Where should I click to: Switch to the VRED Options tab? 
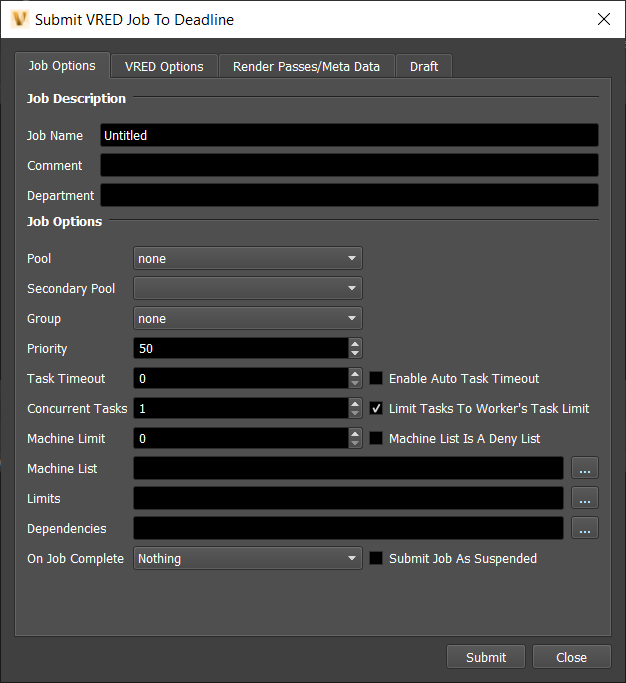164,67
